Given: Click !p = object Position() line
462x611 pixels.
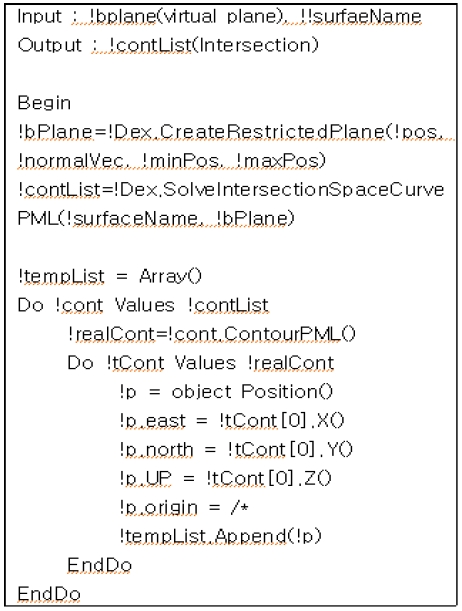Looking at the screenshot, I should (226, 392).
